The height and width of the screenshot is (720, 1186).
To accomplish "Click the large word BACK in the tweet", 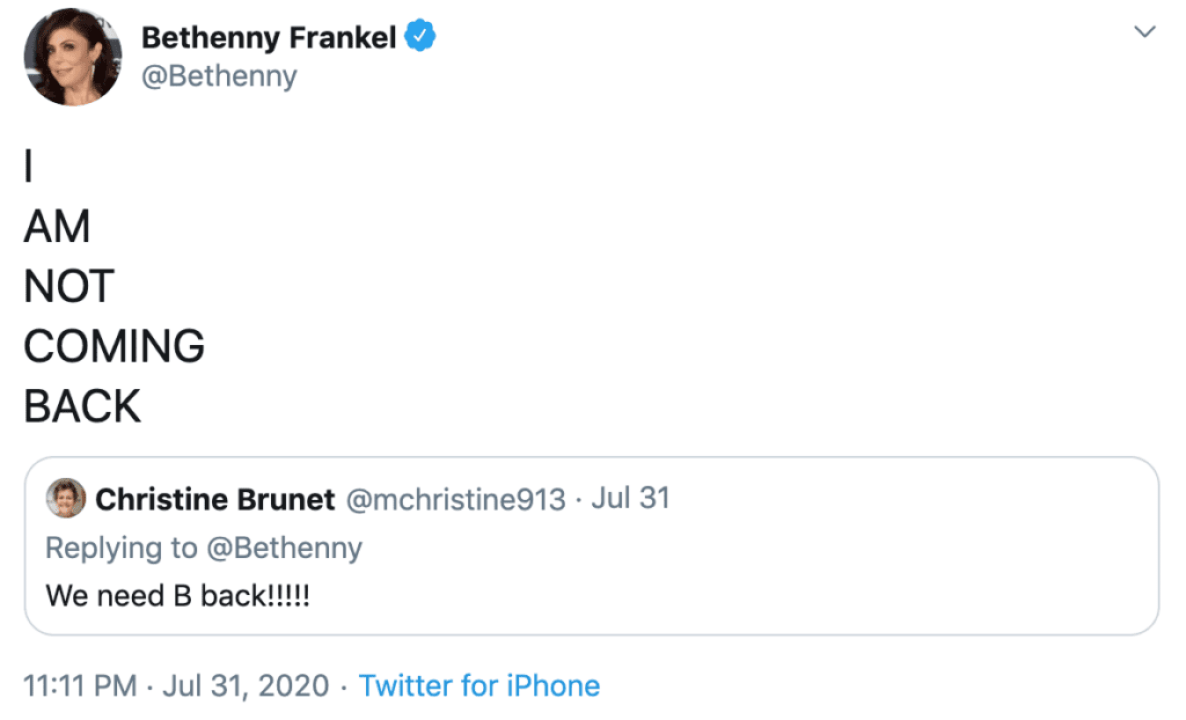I will pos(83,407).
